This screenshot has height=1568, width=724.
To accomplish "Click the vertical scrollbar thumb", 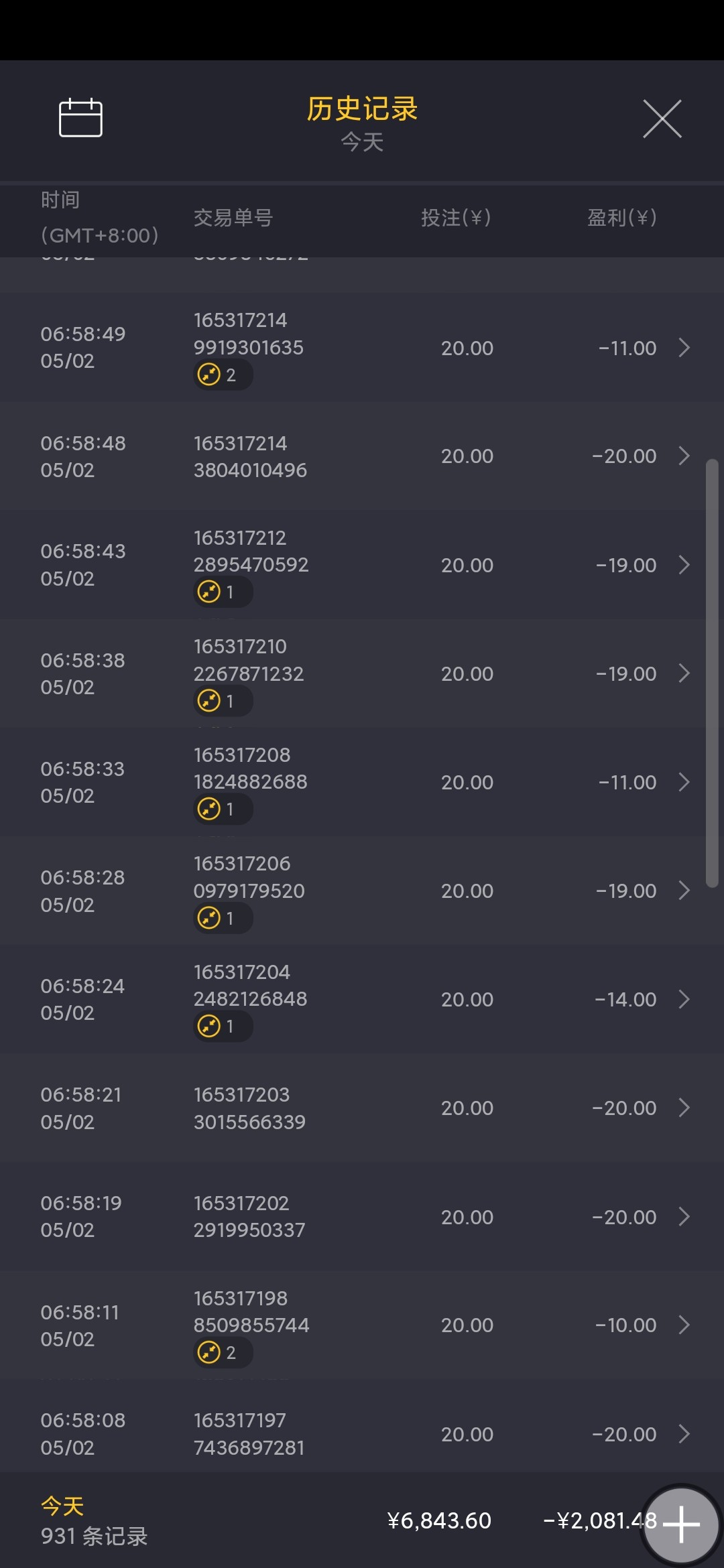I will [x=712, y=673].
